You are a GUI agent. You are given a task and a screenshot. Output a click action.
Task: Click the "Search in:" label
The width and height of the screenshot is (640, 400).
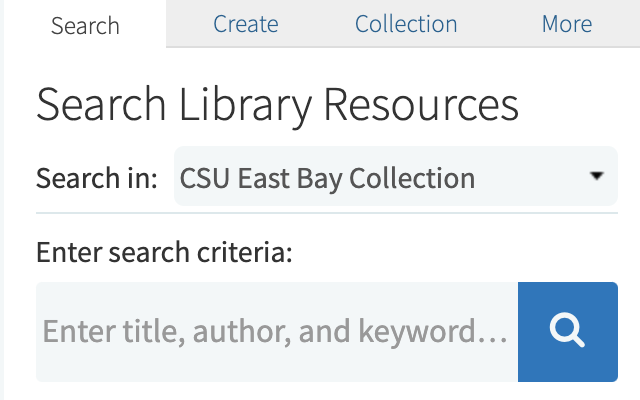[97, 178]
